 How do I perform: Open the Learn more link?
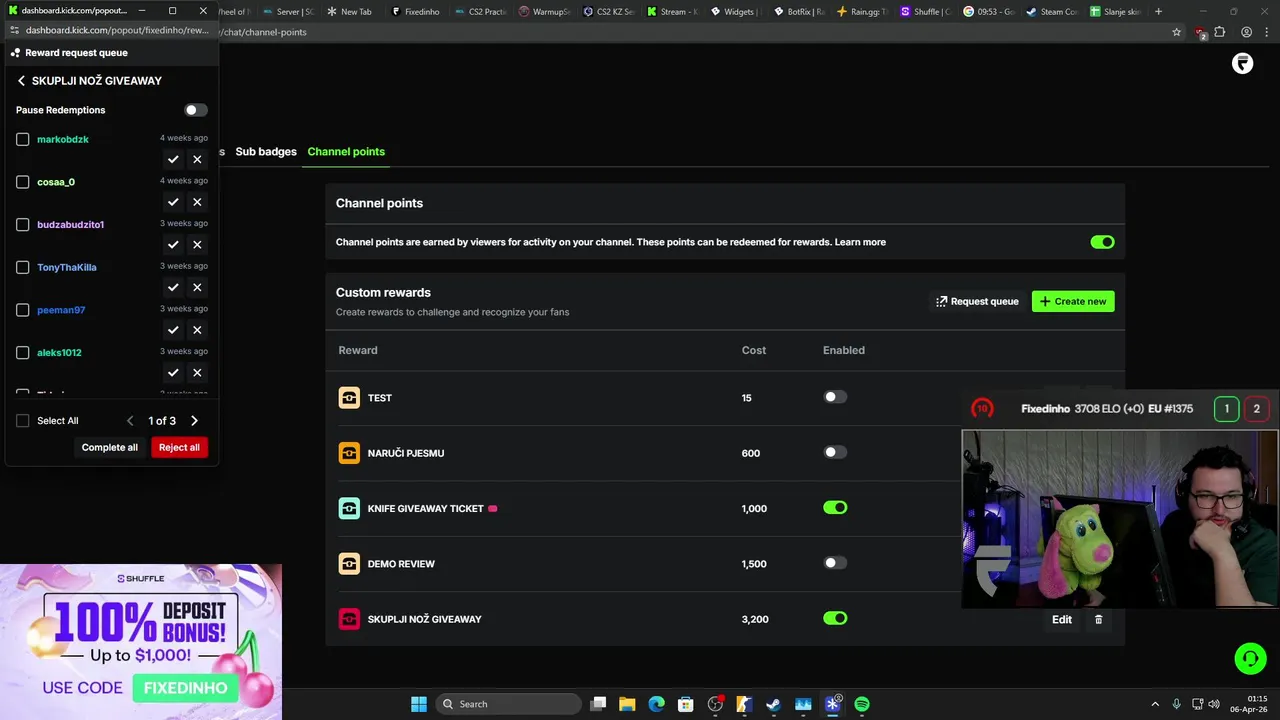pos(860,242)
